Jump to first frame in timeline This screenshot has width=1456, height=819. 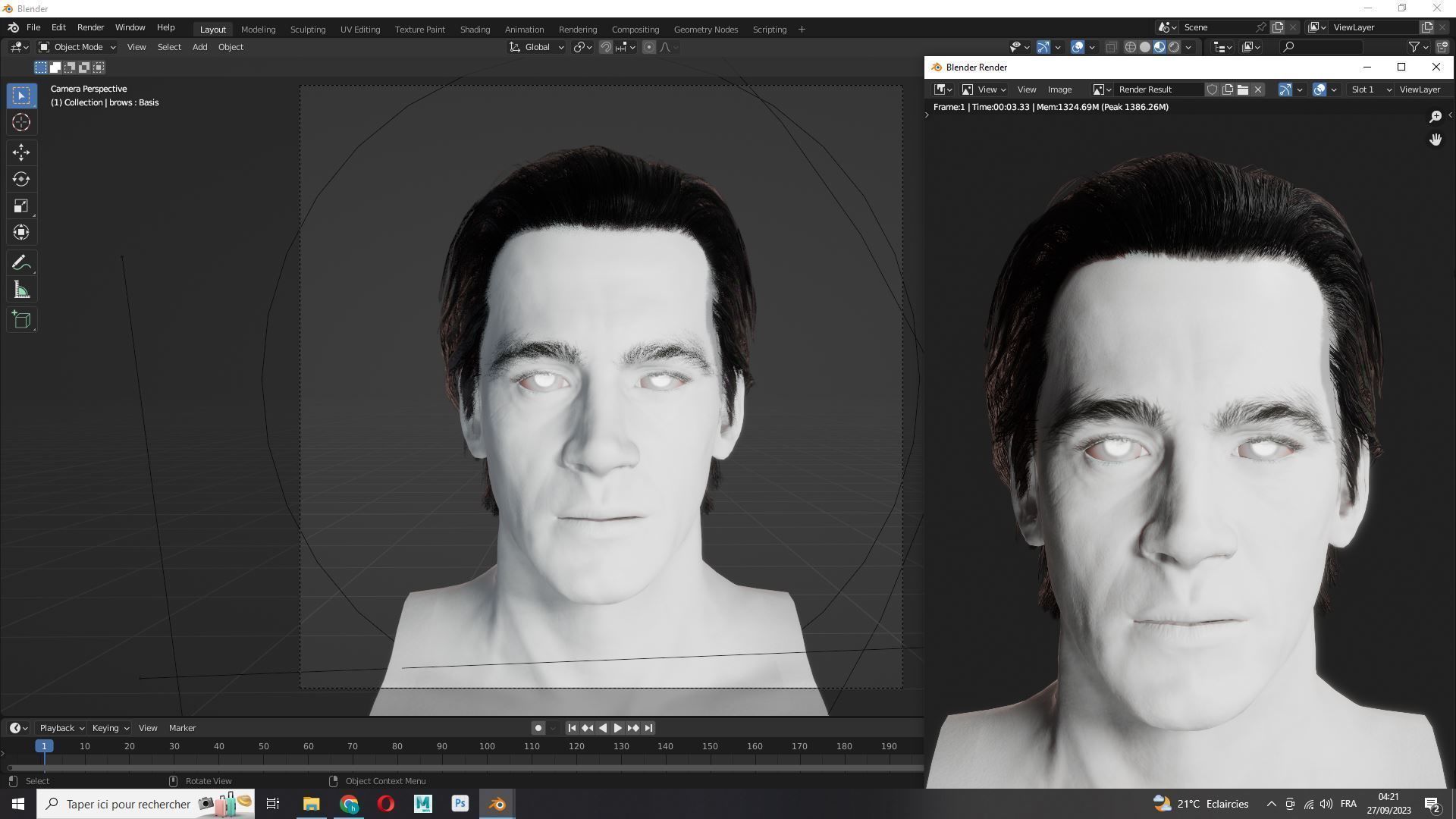tap(572, 728)
